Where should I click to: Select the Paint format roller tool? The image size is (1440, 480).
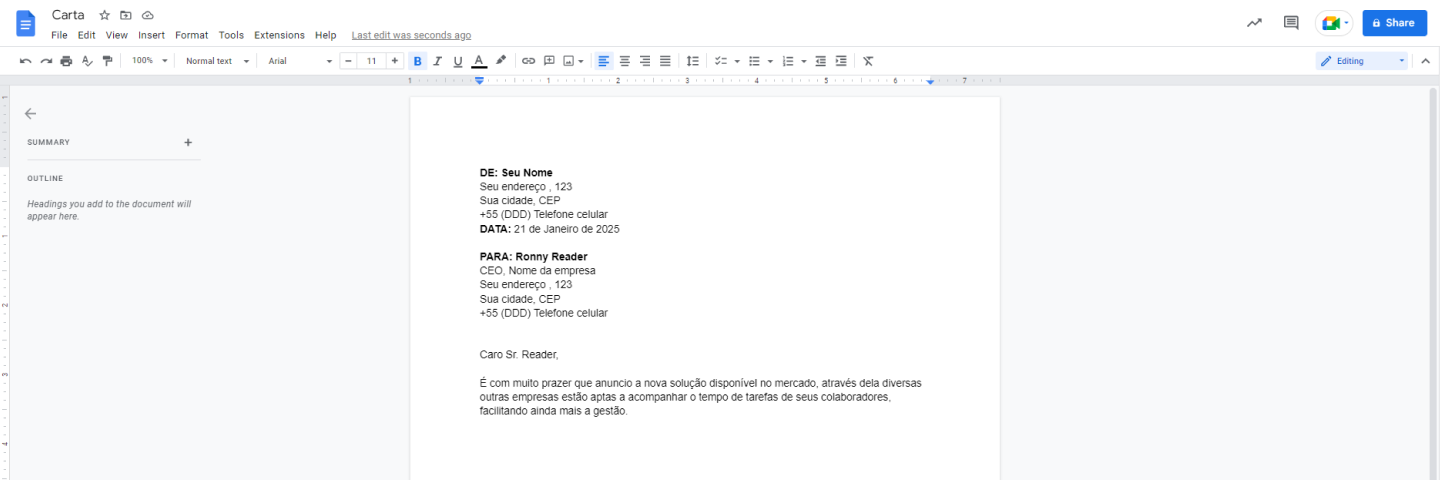point(107,61)
